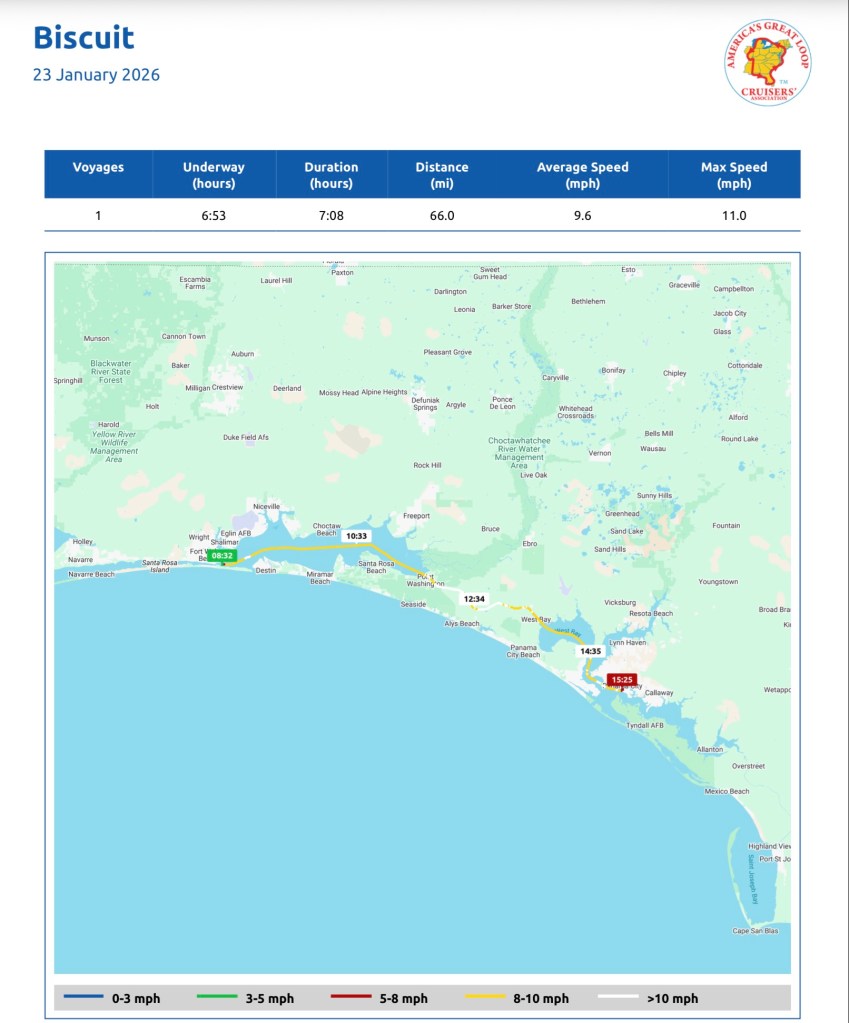Click the green 08:32 start marker
Screen dimensions: 849x1023
click(222, 555)
